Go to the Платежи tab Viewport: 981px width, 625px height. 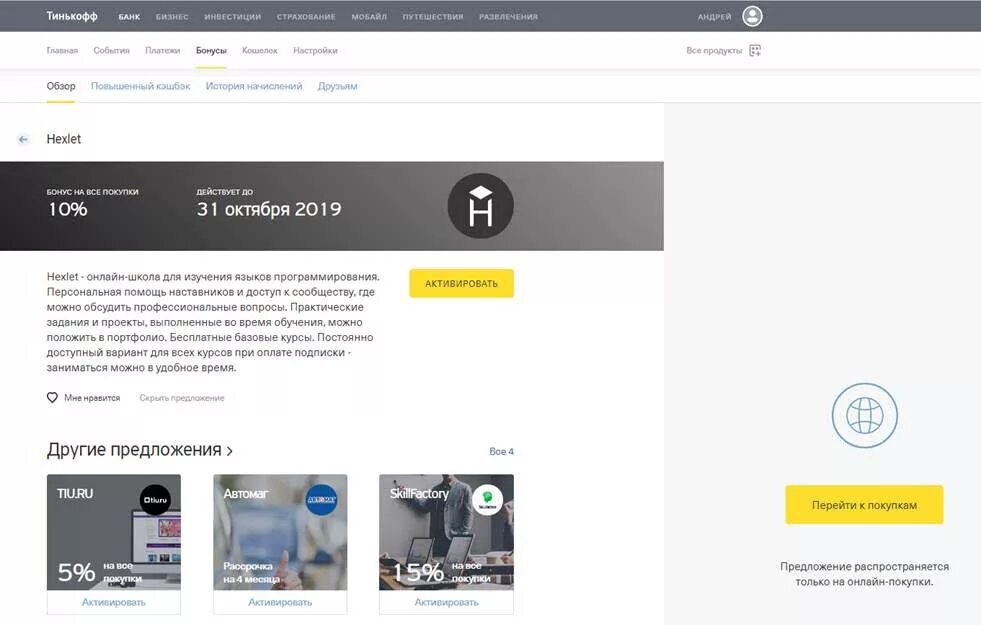pos(163,51)
